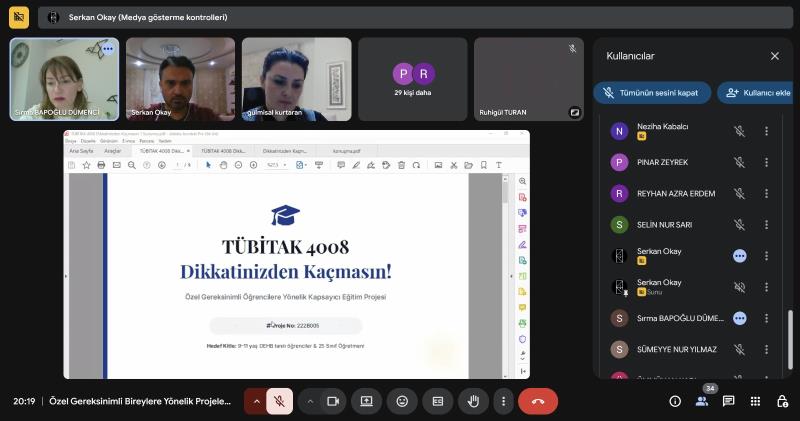The image size is (800, 421).
Task: Toggle the camera on or off
Action: click(x=333, y=401)
